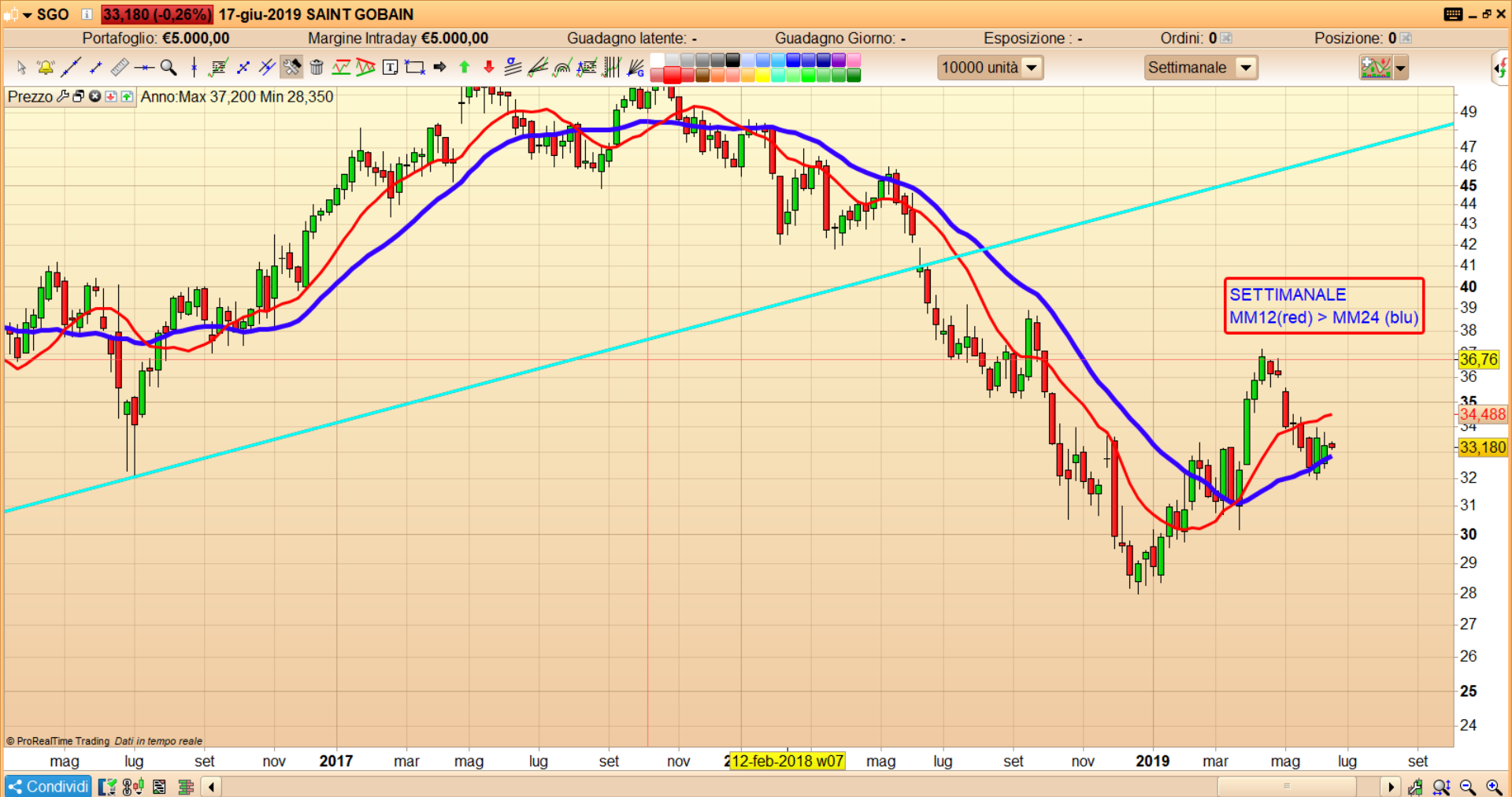Toggle the hammer and wrench drawing settings
Screen dimensions: 1512x797
[x=292, y=68]
